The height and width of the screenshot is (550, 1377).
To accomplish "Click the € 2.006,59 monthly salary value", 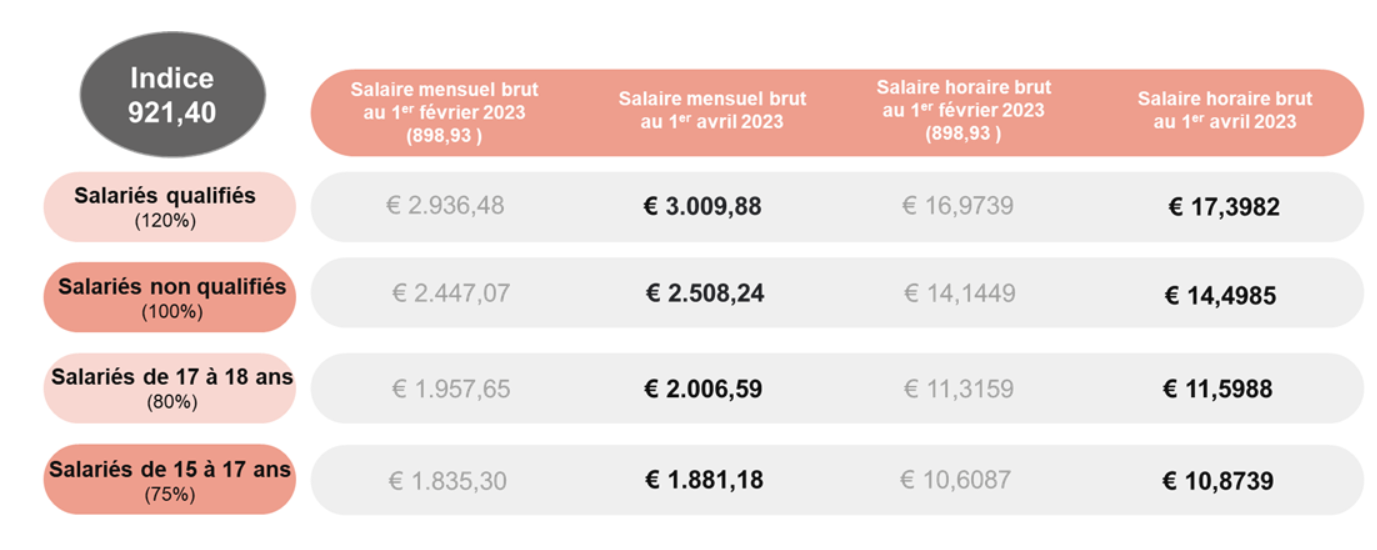I will click(x=703, y=388).
